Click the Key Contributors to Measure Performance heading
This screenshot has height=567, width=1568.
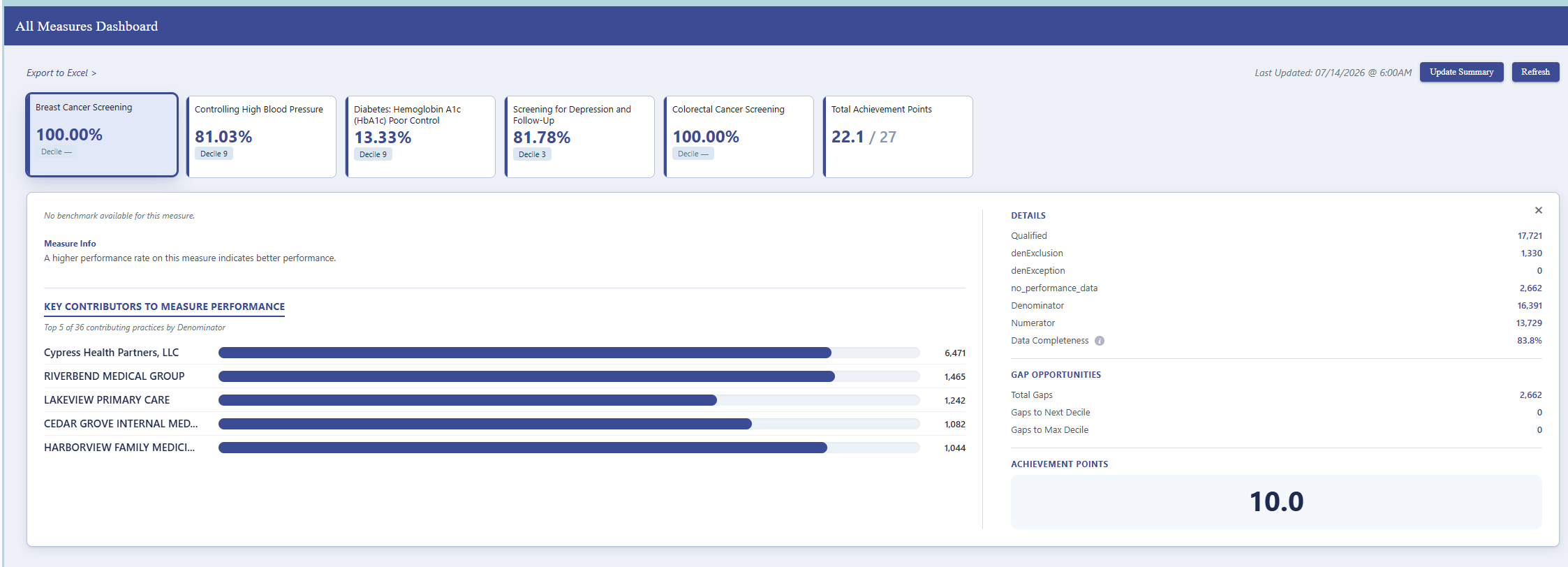pyautogui.click(x=164, y=307)
